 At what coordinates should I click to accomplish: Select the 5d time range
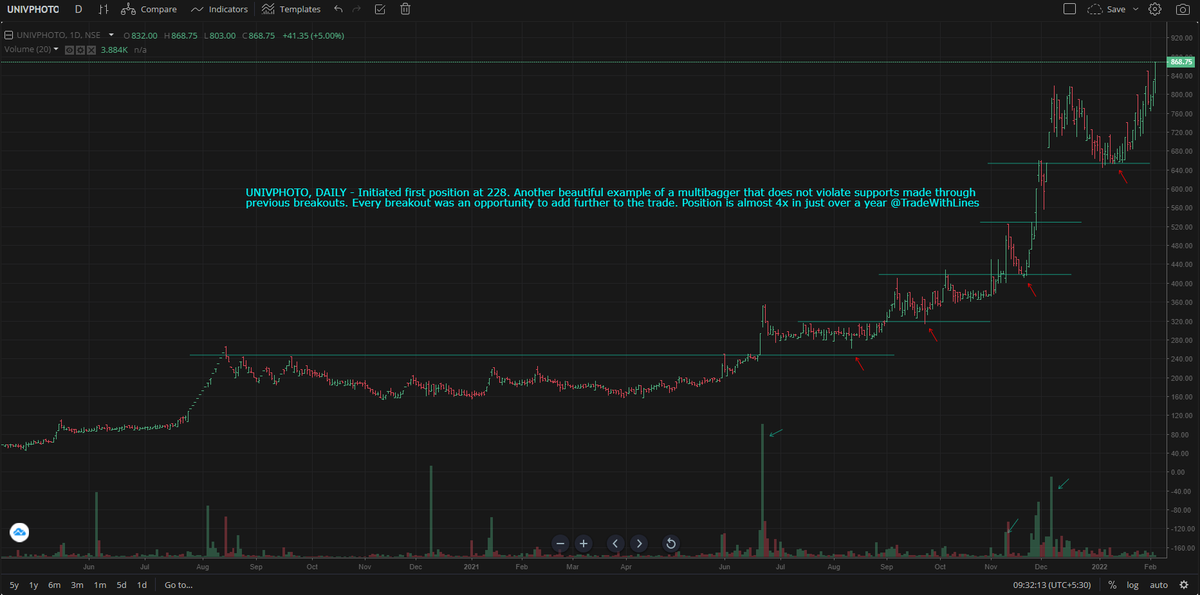[121, 585]
